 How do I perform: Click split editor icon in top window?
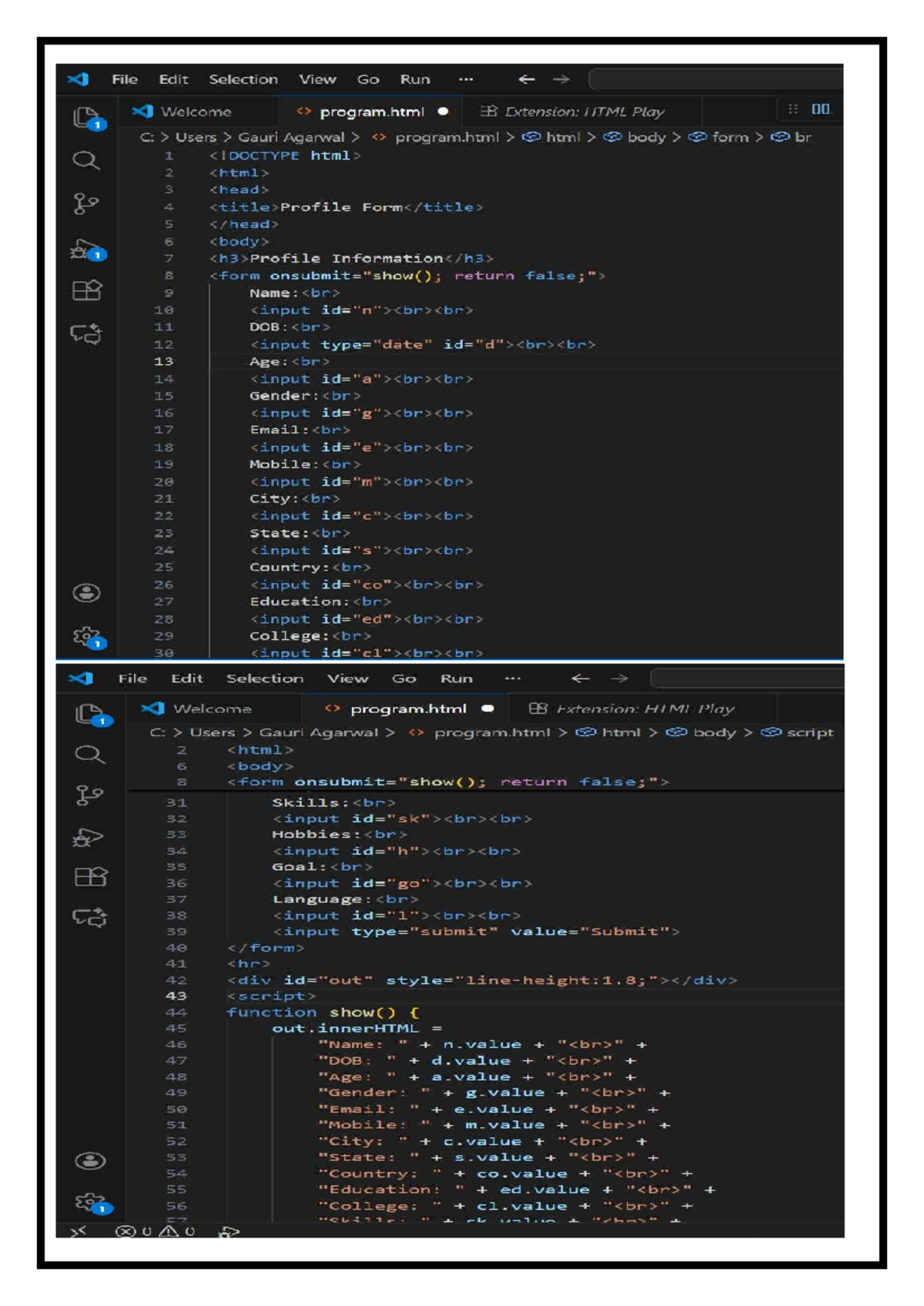tap(821, 109)
